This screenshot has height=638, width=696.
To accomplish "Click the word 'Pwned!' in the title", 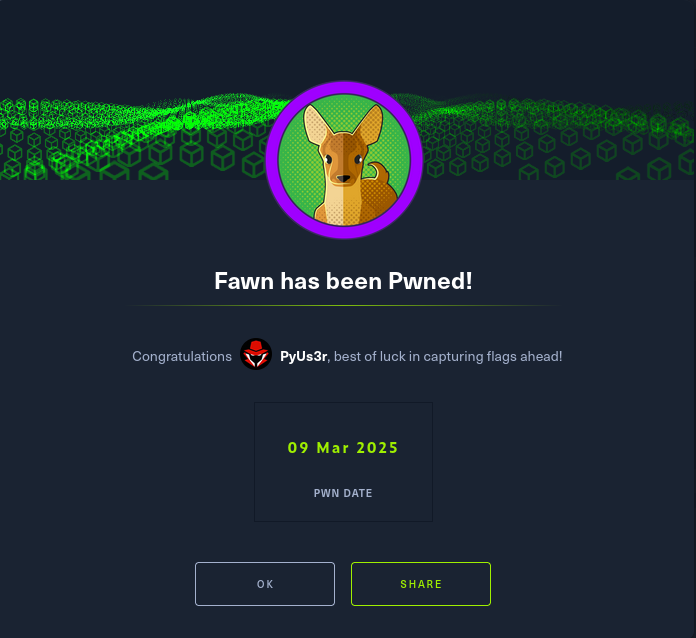I will [x=430, y=281].
